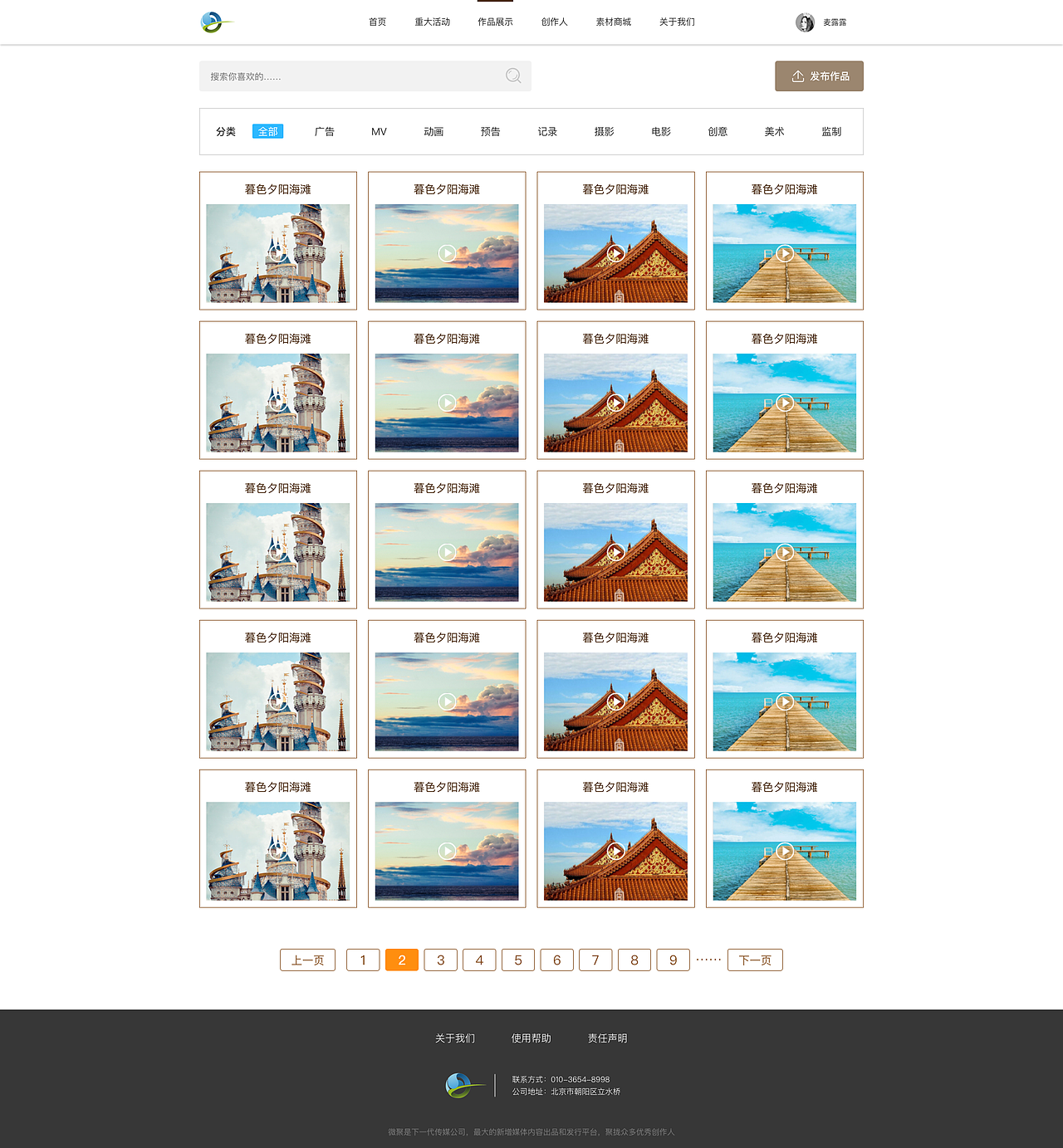Screen dimensions: 1063x1148
Task: Click the highlighted page 2 button
Action: pyautogui.click(x=402, y=960)
